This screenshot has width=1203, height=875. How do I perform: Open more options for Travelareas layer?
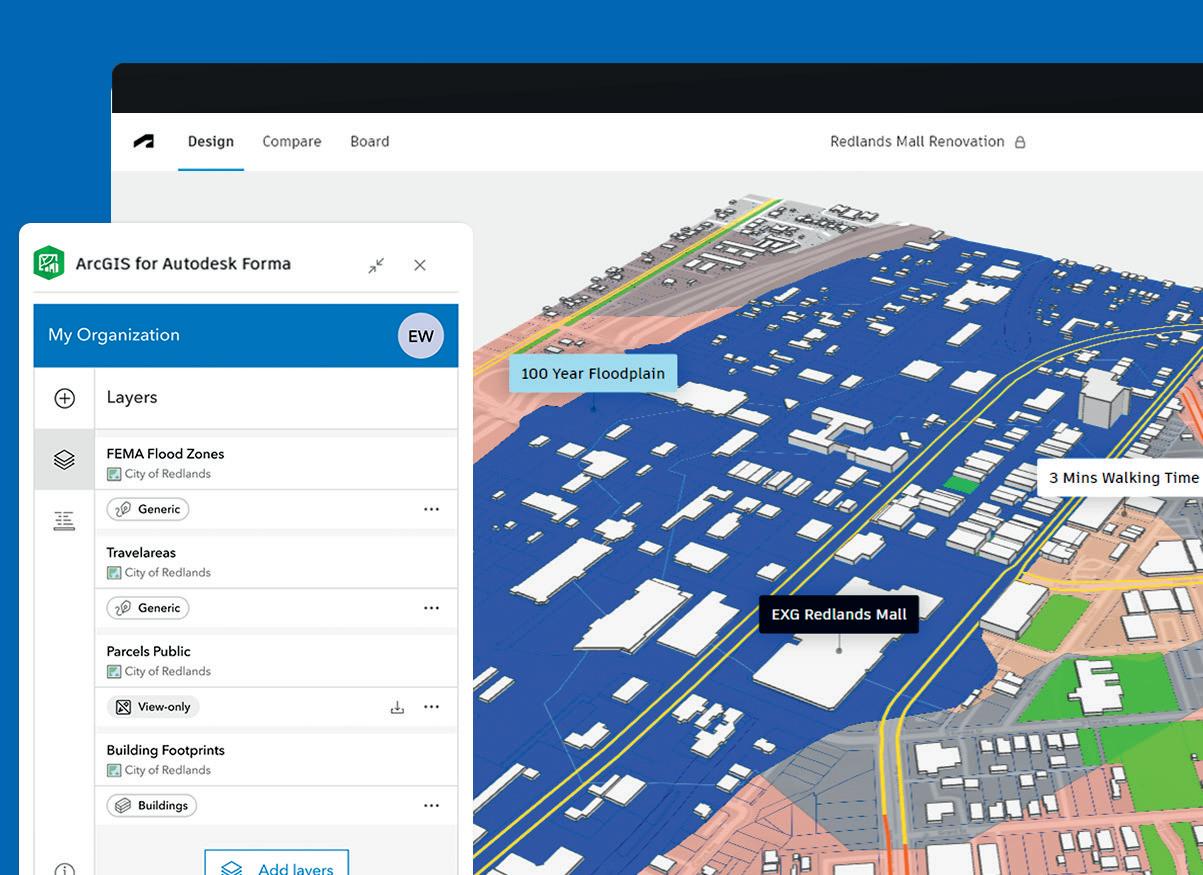click(431, 608)
